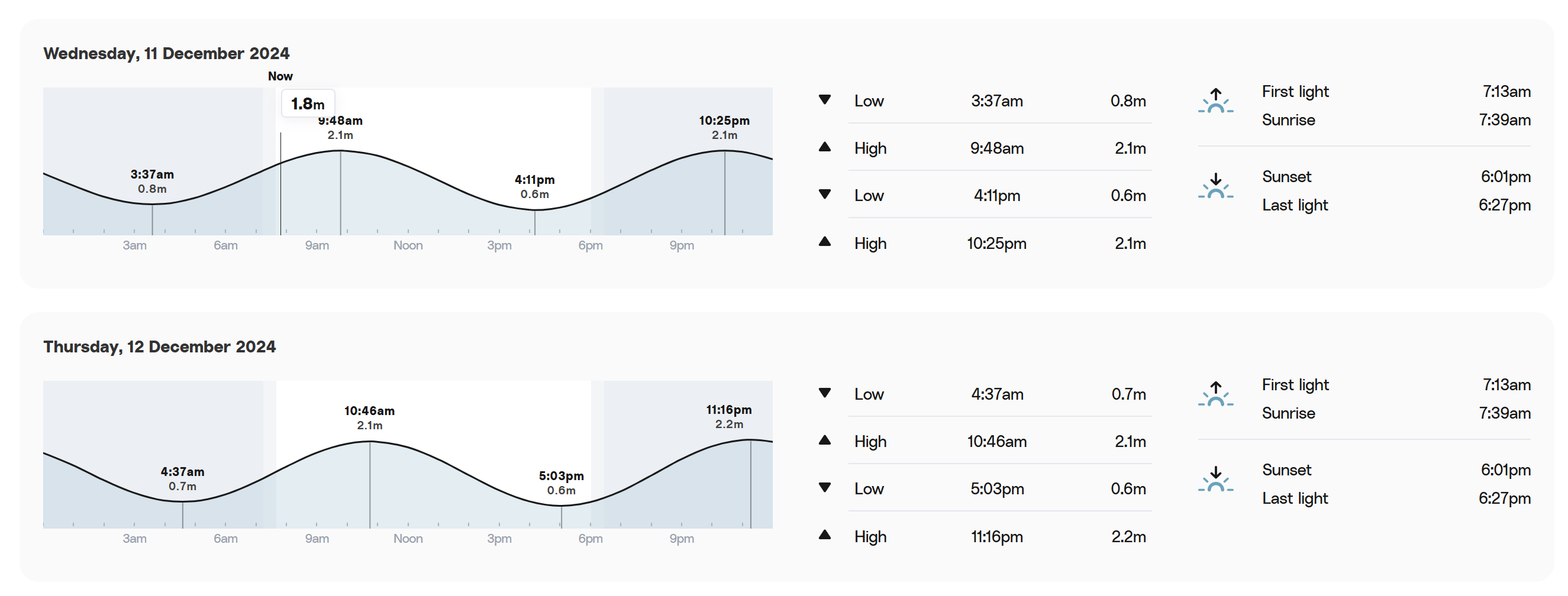Click the down triangle beside Thursday 4:37am Low
This screenshot has width=1568, height=596.
(825, 393)
